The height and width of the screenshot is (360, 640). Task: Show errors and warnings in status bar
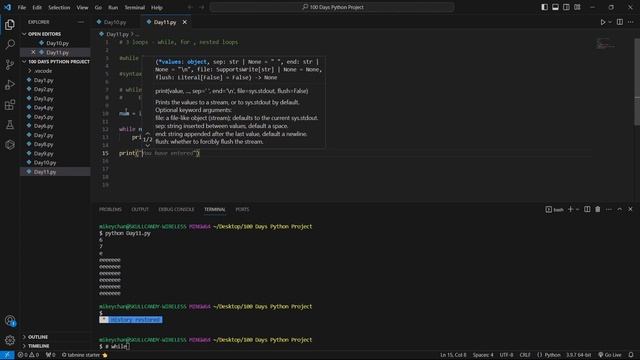coord(28,355)
